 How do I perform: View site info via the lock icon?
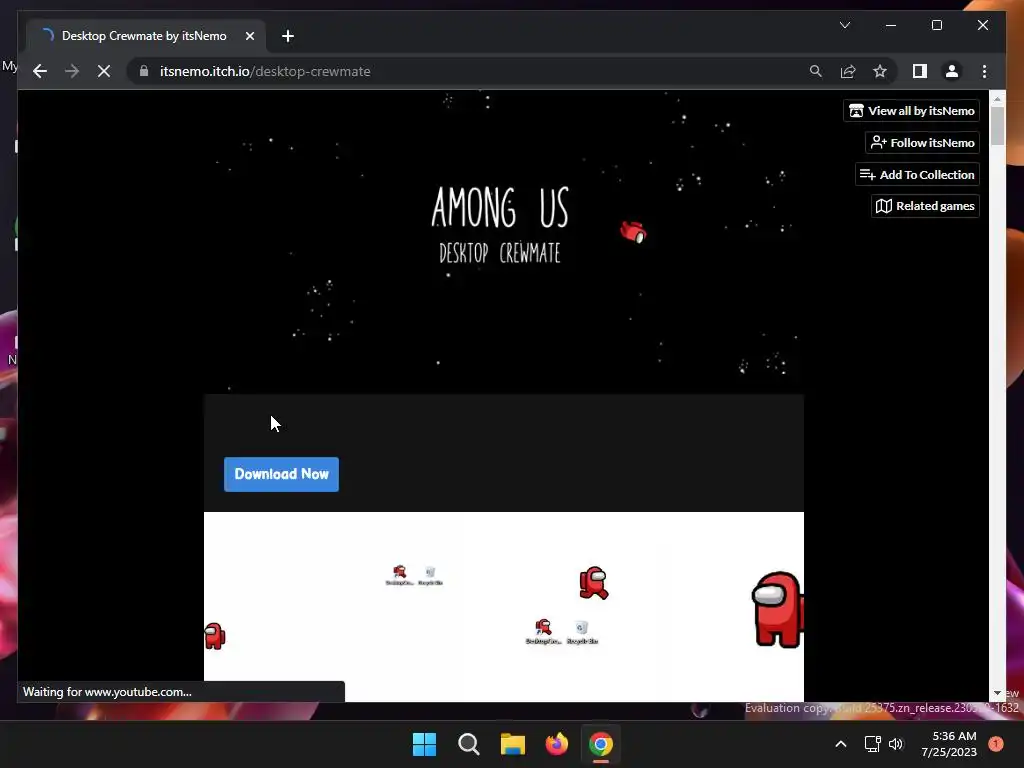tap(144, 71)
